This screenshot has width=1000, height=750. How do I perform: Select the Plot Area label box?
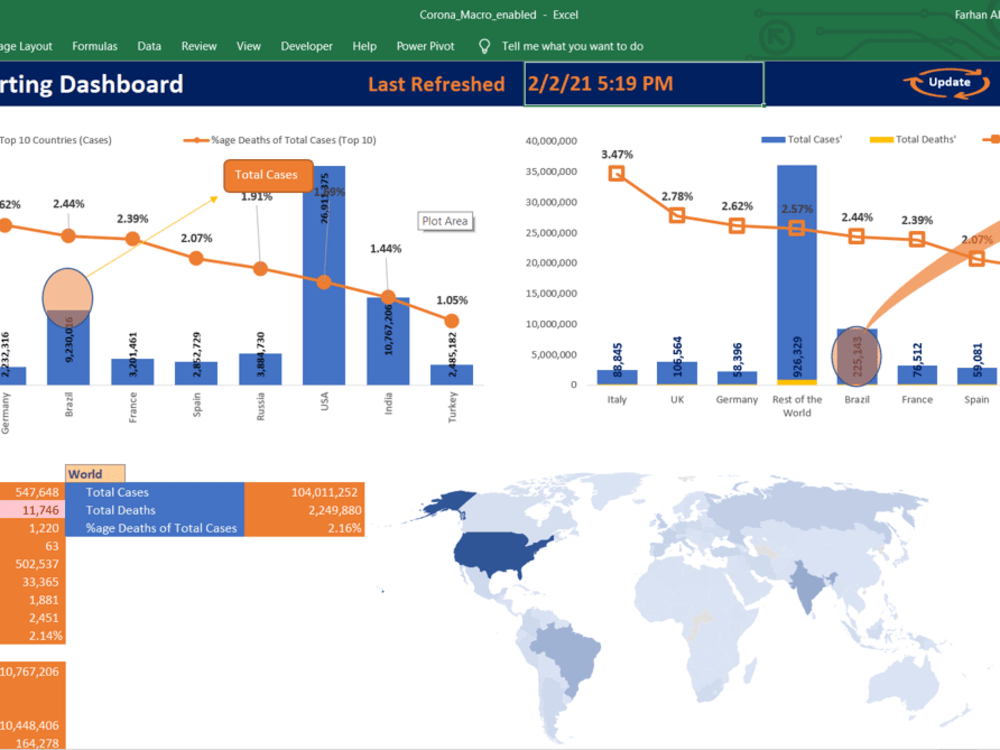[x=444, y=220]
